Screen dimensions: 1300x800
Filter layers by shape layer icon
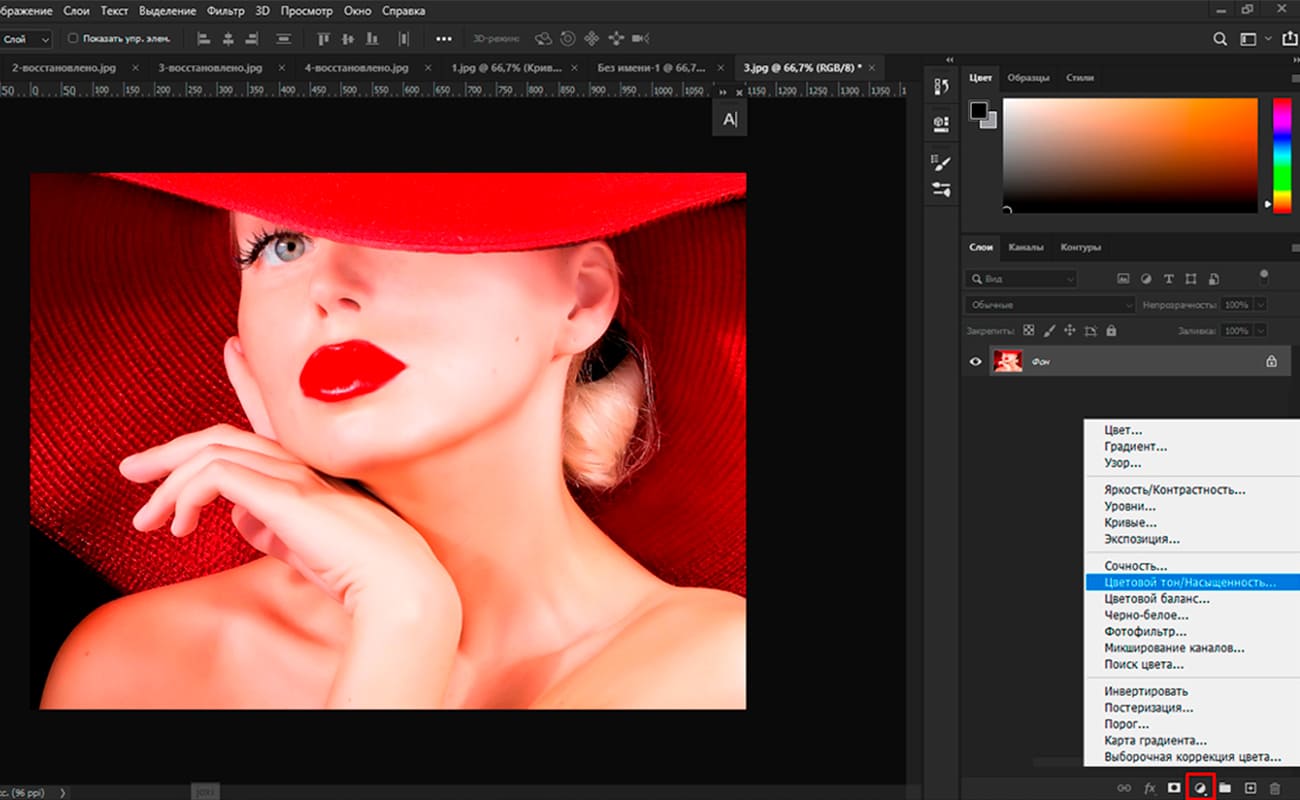(x=1191, y=278)
